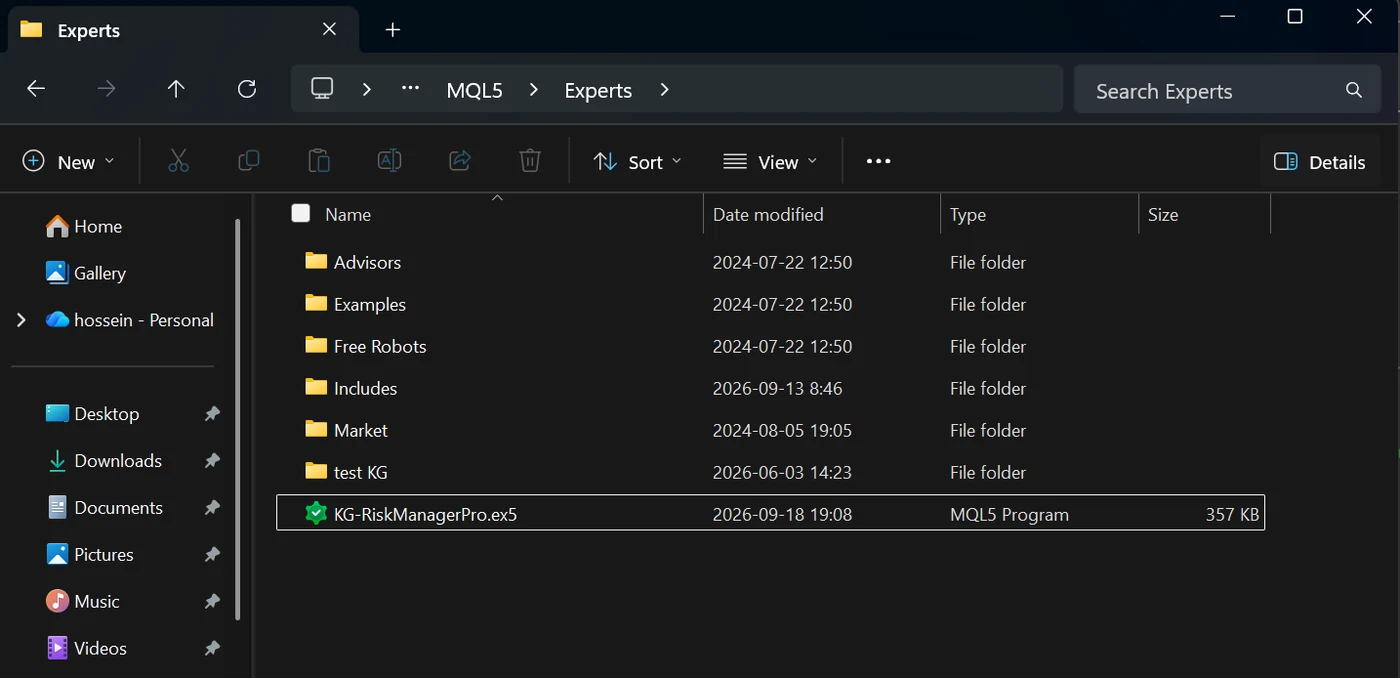
Task: Click Experts breadcrumb in the address bar
Action: (x=598, y=90)
